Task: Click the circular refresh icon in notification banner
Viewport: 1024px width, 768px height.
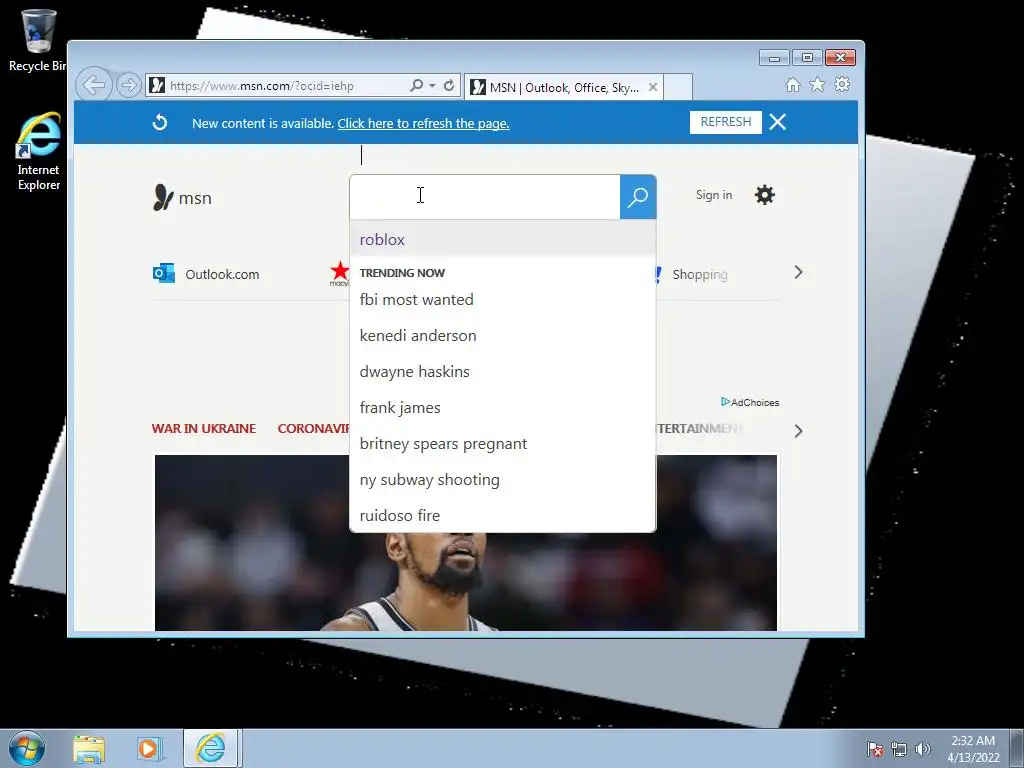Action: pyautogui.click(x=160, y=122)
